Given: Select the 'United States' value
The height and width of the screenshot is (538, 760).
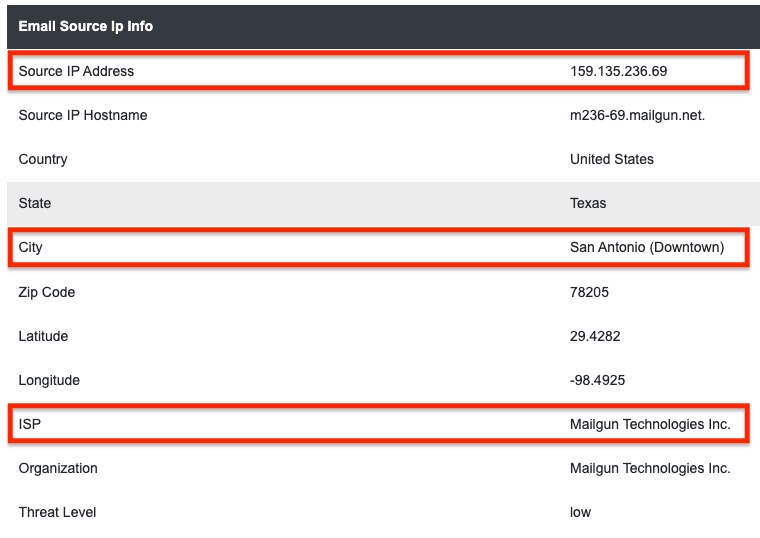Looking at the screenshot, I should pos(612,159).
